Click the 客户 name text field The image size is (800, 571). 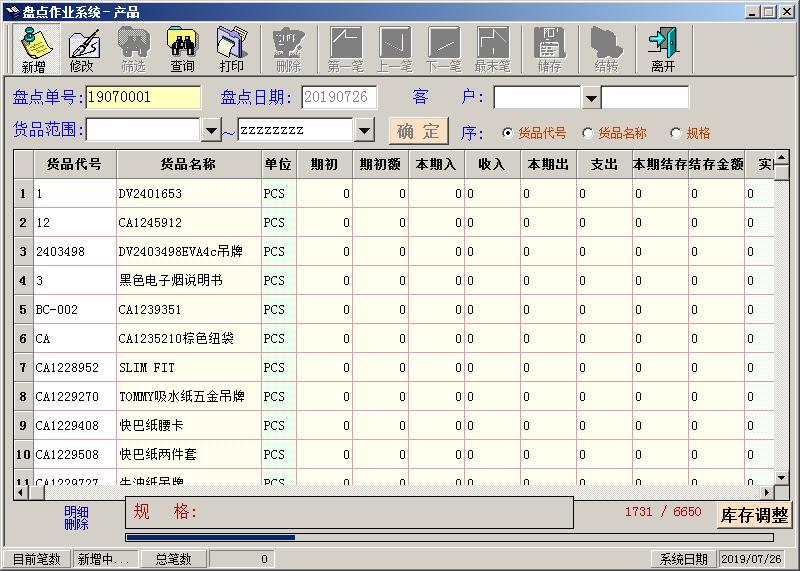[645, 97]
